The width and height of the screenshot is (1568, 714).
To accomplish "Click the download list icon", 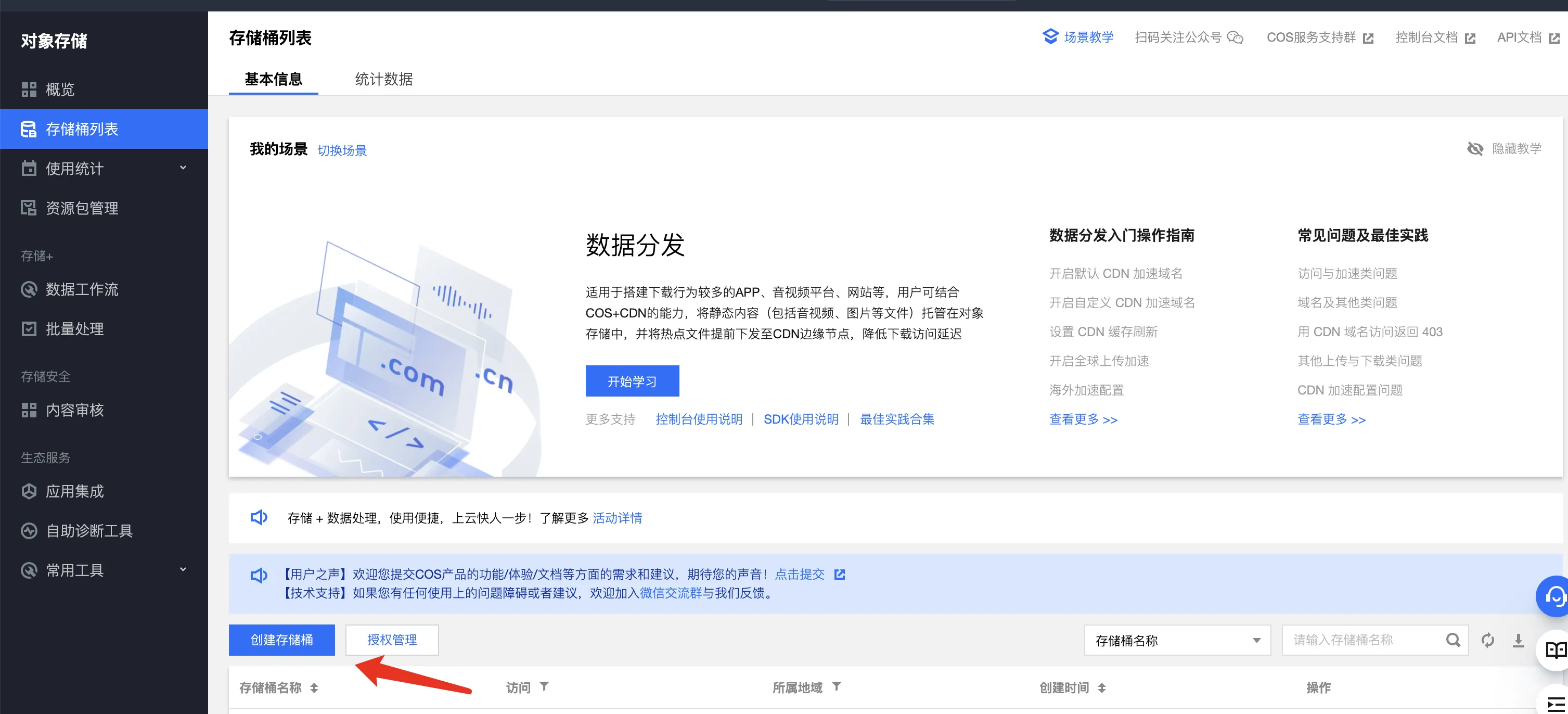I will (1519, 640).
